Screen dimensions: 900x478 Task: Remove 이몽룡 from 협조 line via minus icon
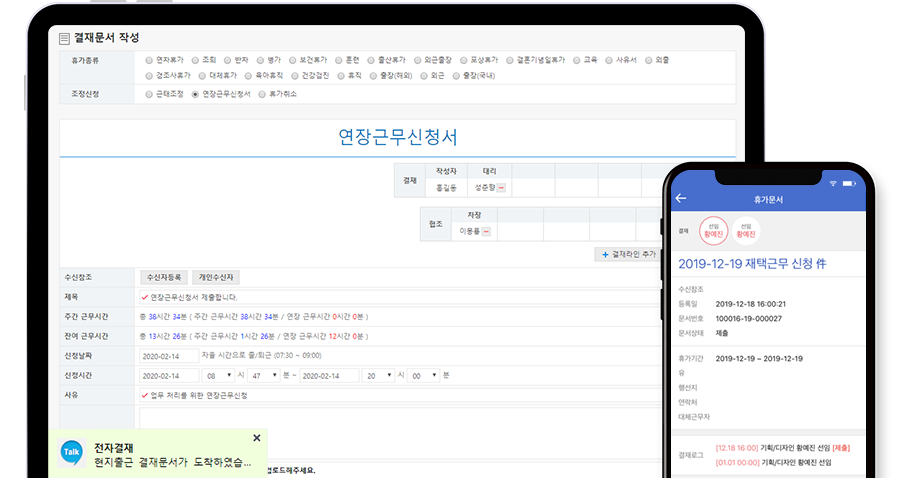tap(486, 231)
